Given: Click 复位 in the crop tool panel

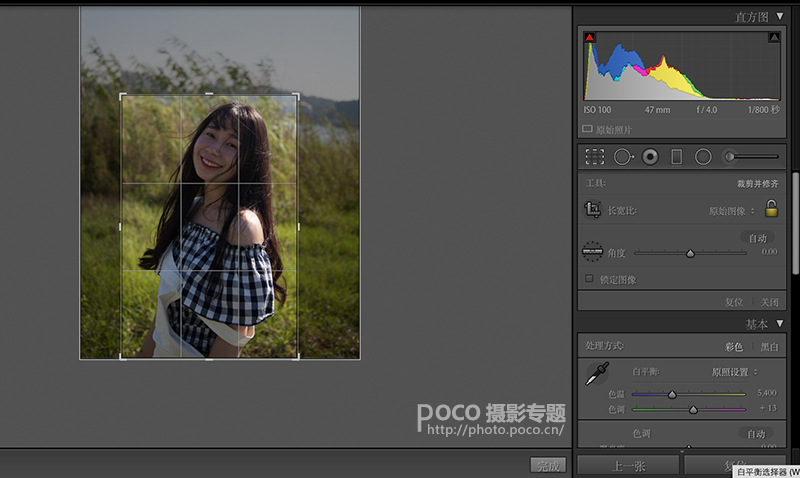Looking at the screenshot, I should [734, 302].
